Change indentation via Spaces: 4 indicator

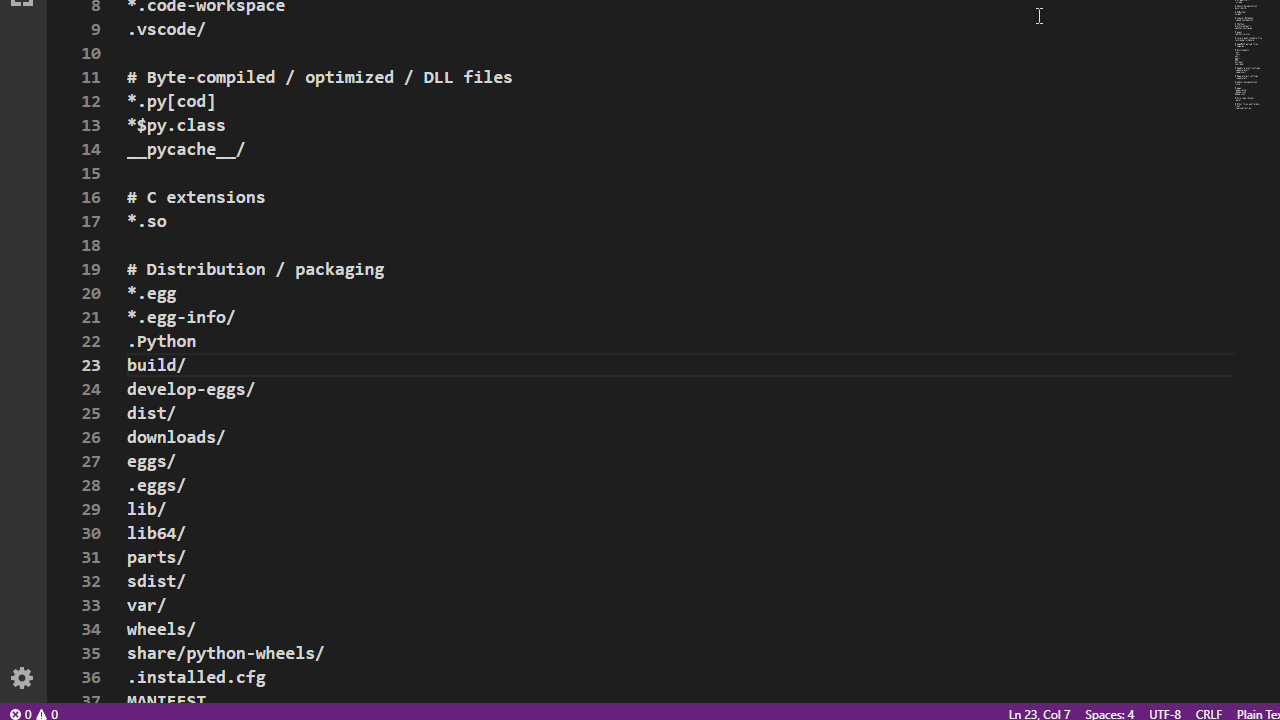[1109, 714]
